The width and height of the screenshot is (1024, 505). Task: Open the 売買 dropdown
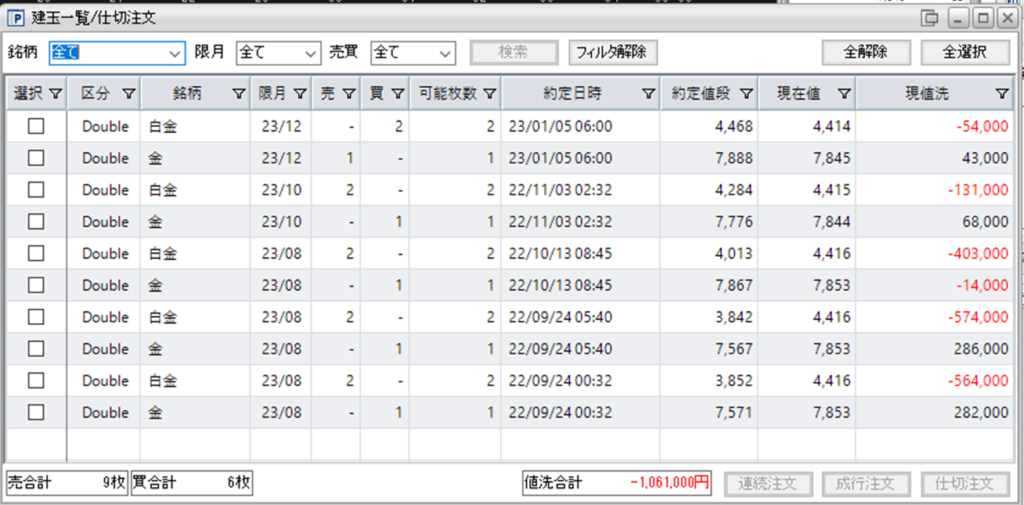point(413,53)
